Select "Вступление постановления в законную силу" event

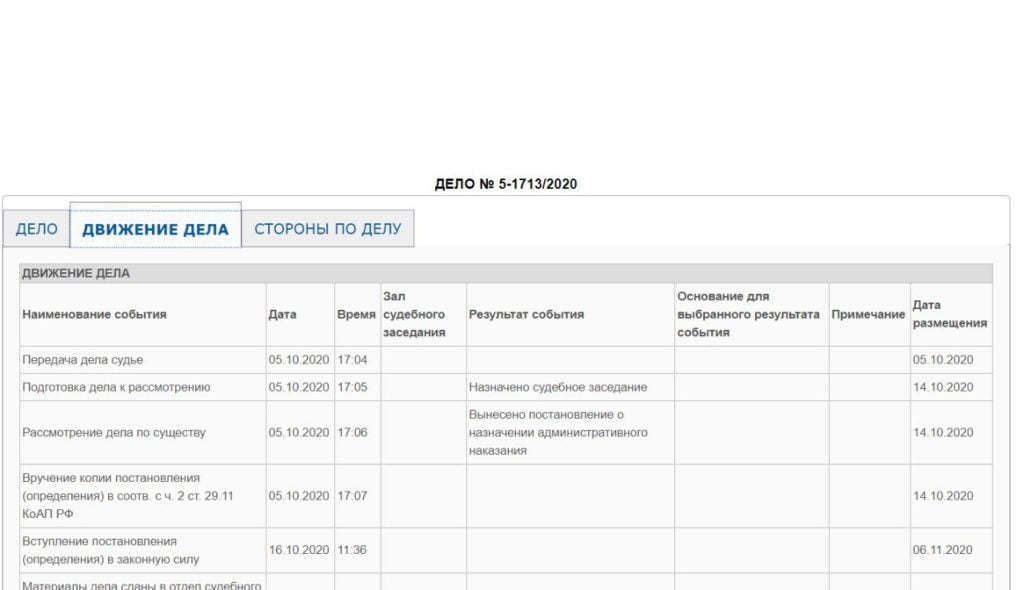pos(112,550)
